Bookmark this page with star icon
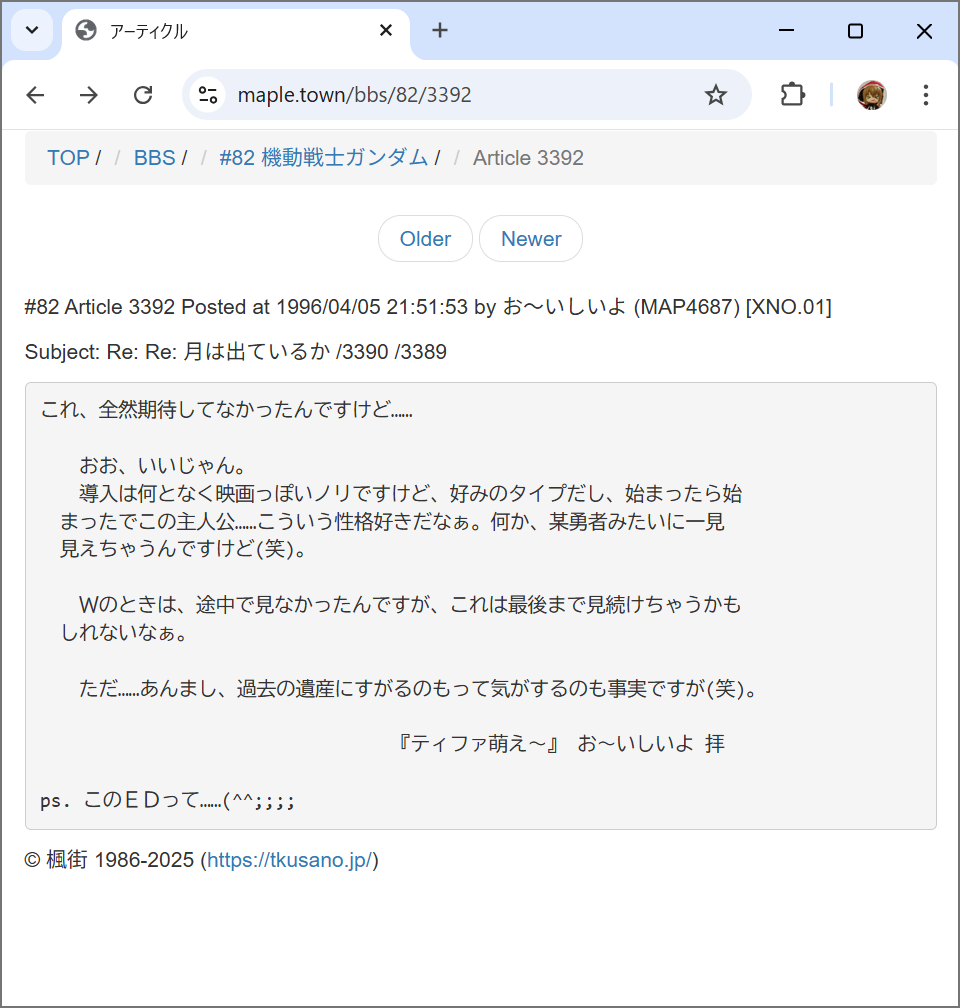960x1008 pixels. [x=716, y=95]
